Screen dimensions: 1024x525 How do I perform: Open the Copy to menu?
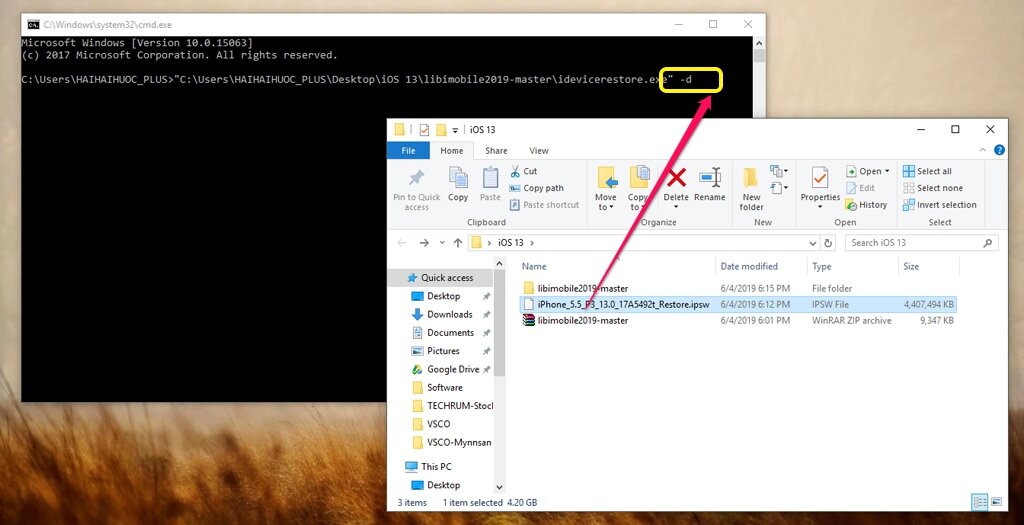638,189
